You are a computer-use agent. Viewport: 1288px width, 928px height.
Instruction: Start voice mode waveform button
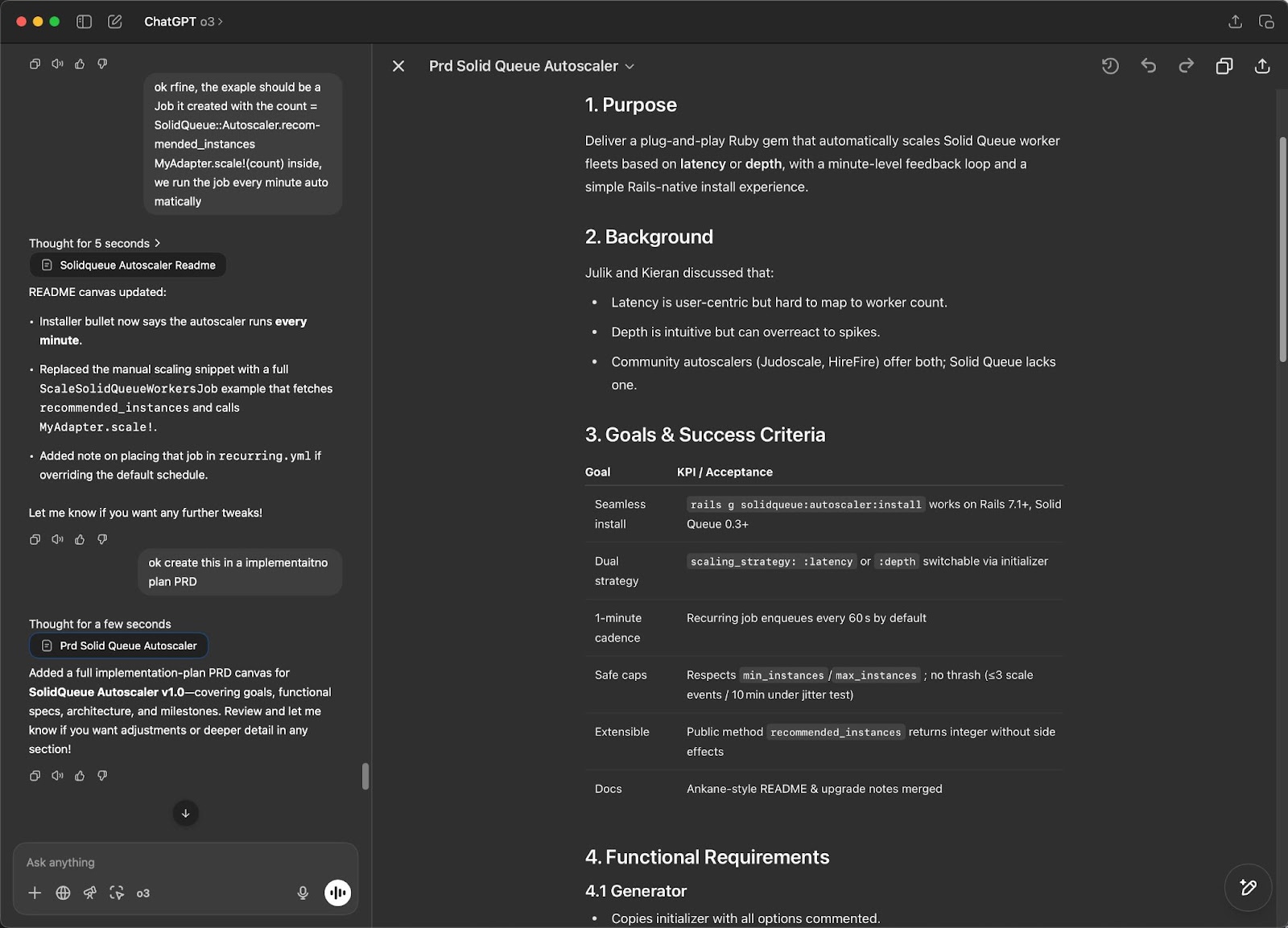pyautogui.click(x=337, y=893)
